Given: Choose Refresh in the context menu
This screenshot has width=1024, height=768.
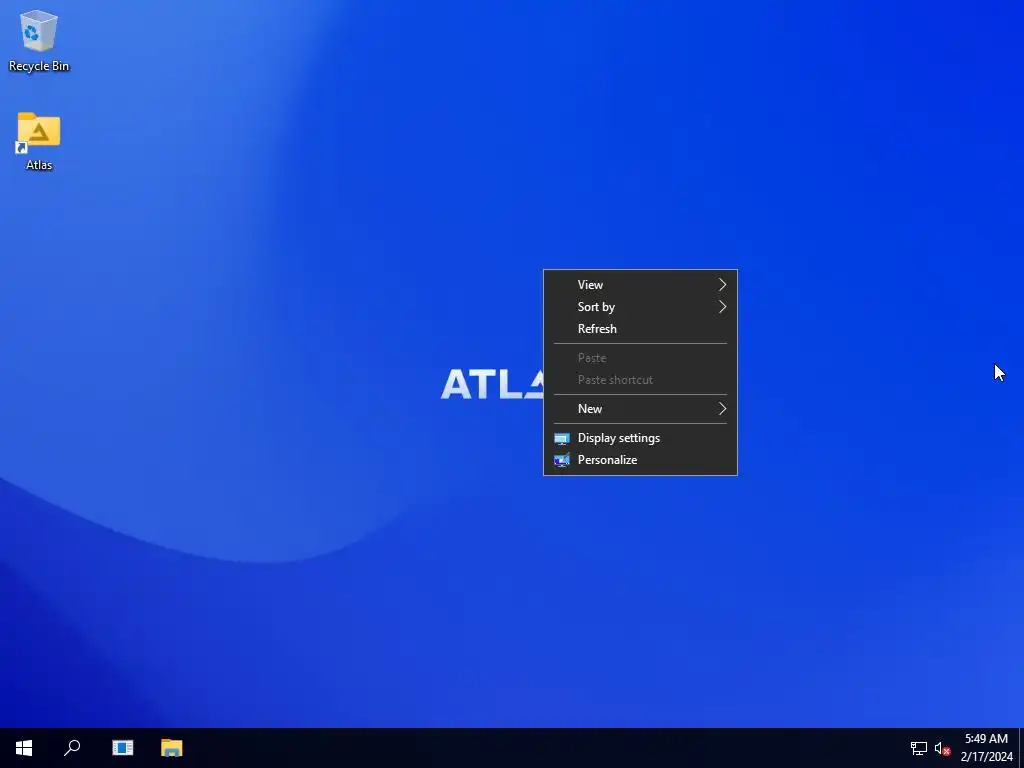Looking at the screenshot, I should pyautogui.click(x=640, y=329).
